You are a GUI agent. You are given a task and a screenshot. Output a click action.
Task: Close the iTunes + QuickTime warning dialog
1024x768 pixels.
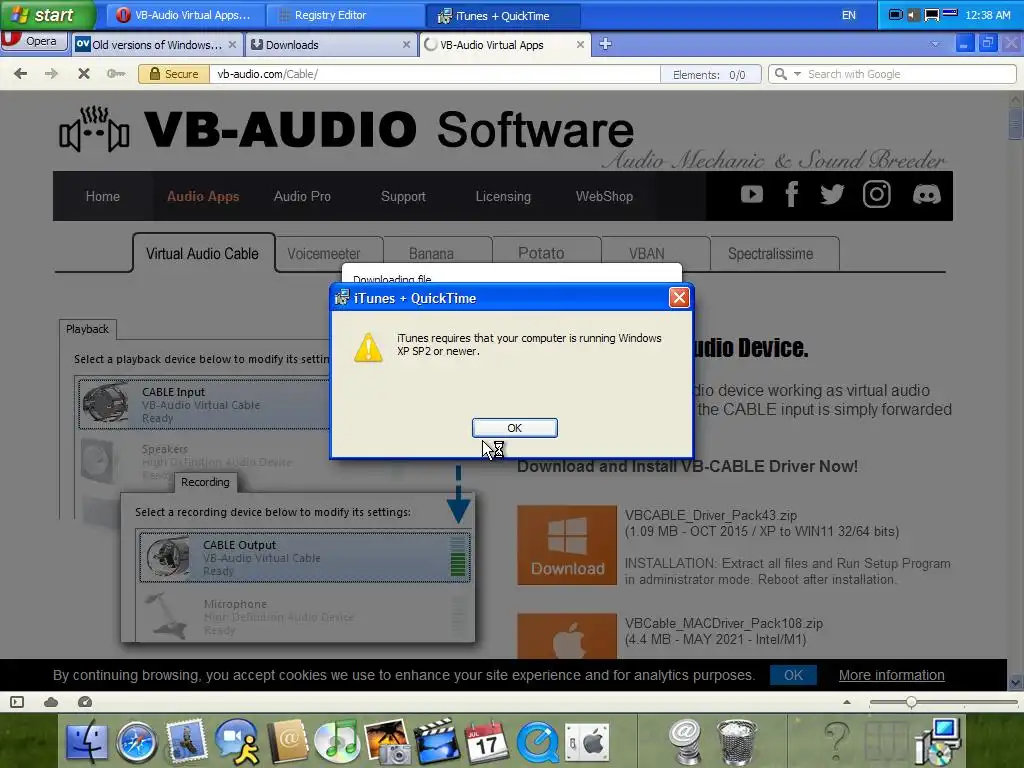pyautogui.click(x=679, y=298)
